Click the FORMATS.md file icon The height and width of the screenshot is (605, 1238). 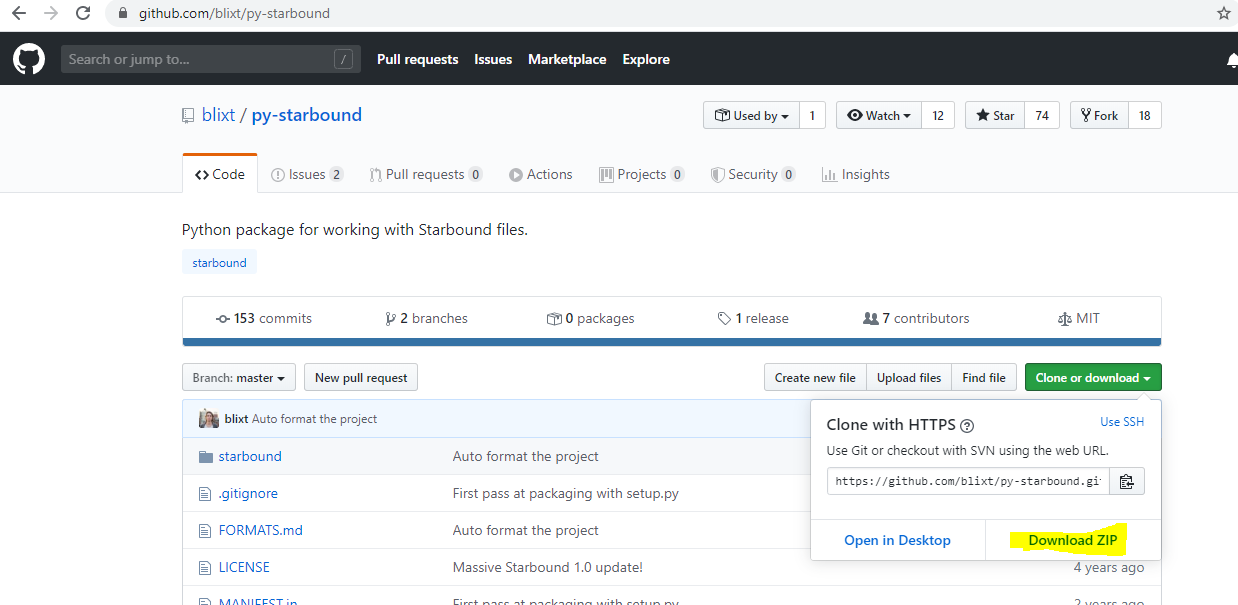206,530
